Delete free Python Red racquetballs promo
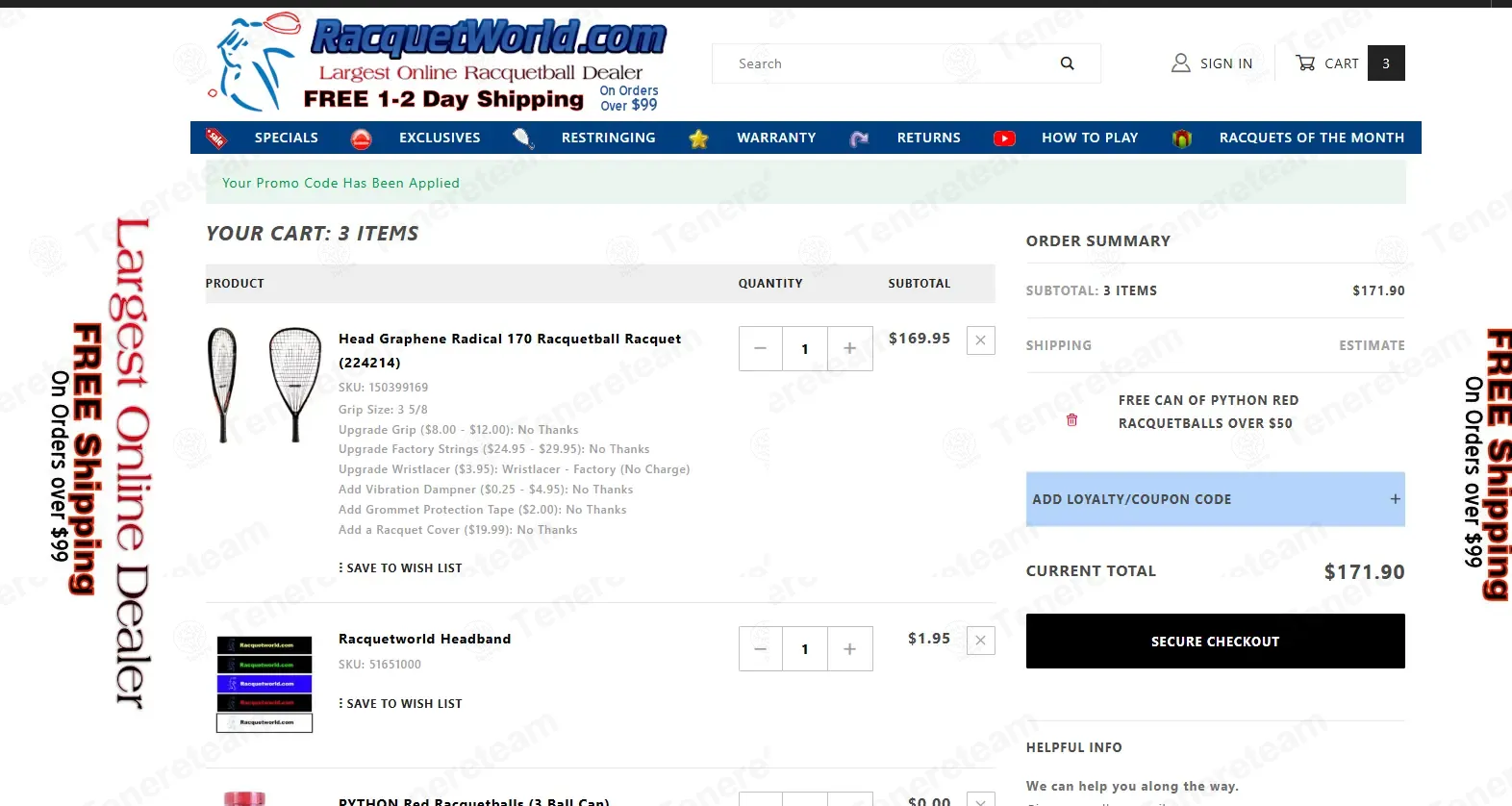Image resolution: width=1512 pixels, height=806 pixels. click(1071, 419)
